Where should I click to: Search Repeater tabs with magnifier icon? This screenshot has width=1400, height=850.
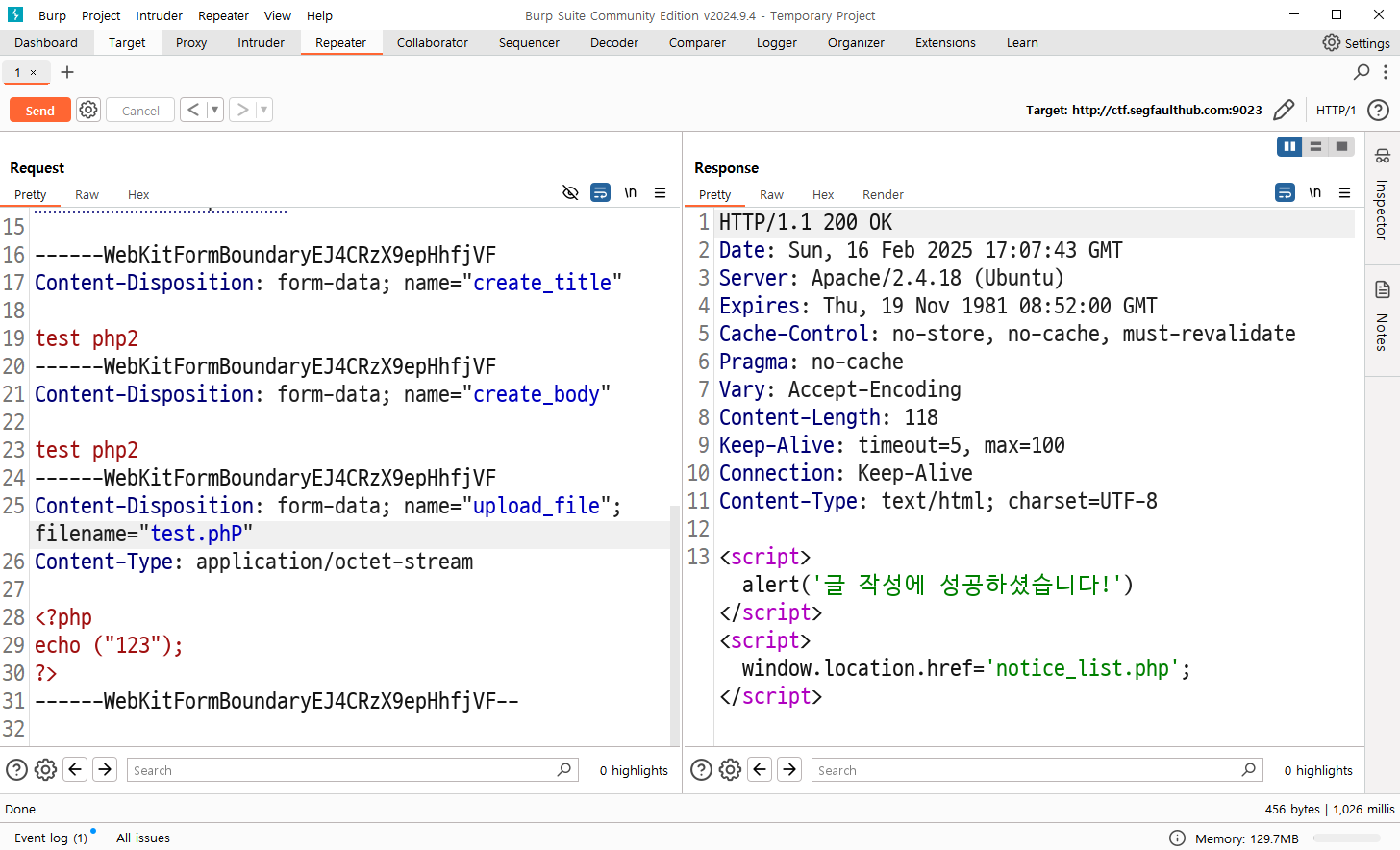[1362, 72]
